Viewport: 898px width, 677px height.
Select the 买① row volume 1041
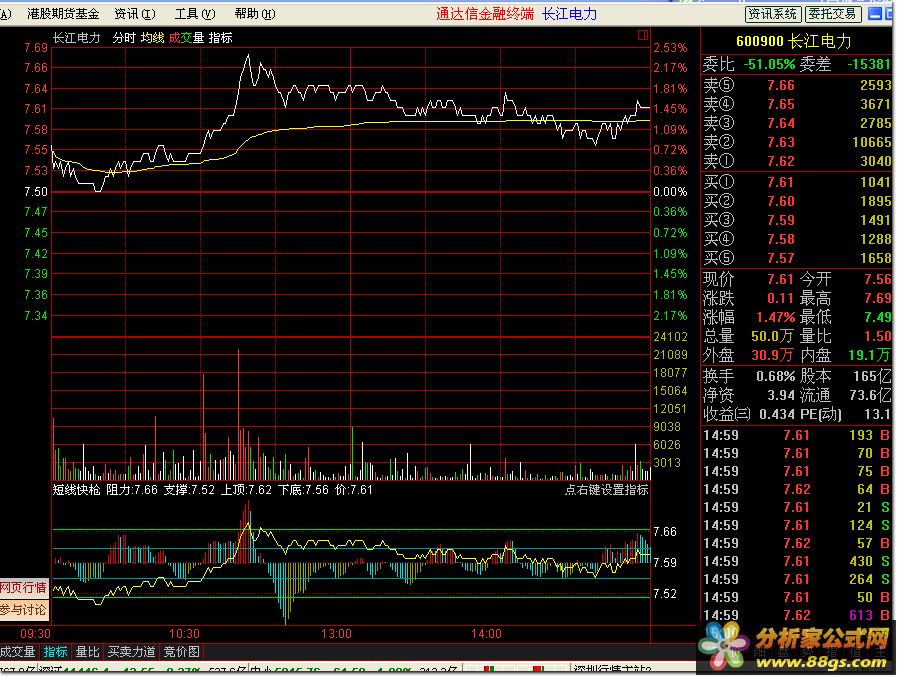pyautogui.click(x=876, y=182)
